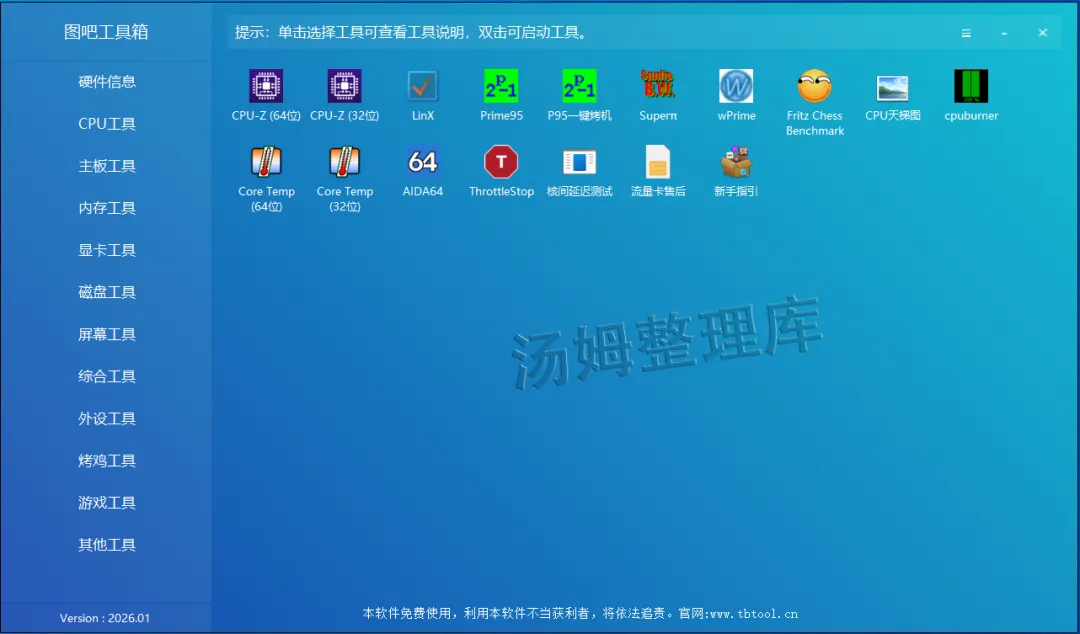Screen dimensions: 1080x634
Task: Open the 综合工具 category
Action: tap(107, 376)
